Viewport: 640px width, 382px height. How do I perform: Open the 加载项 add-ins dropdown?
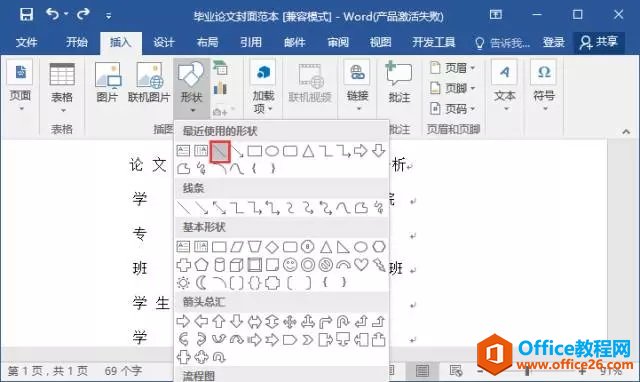pyautogui.click(x=263, y=87)
